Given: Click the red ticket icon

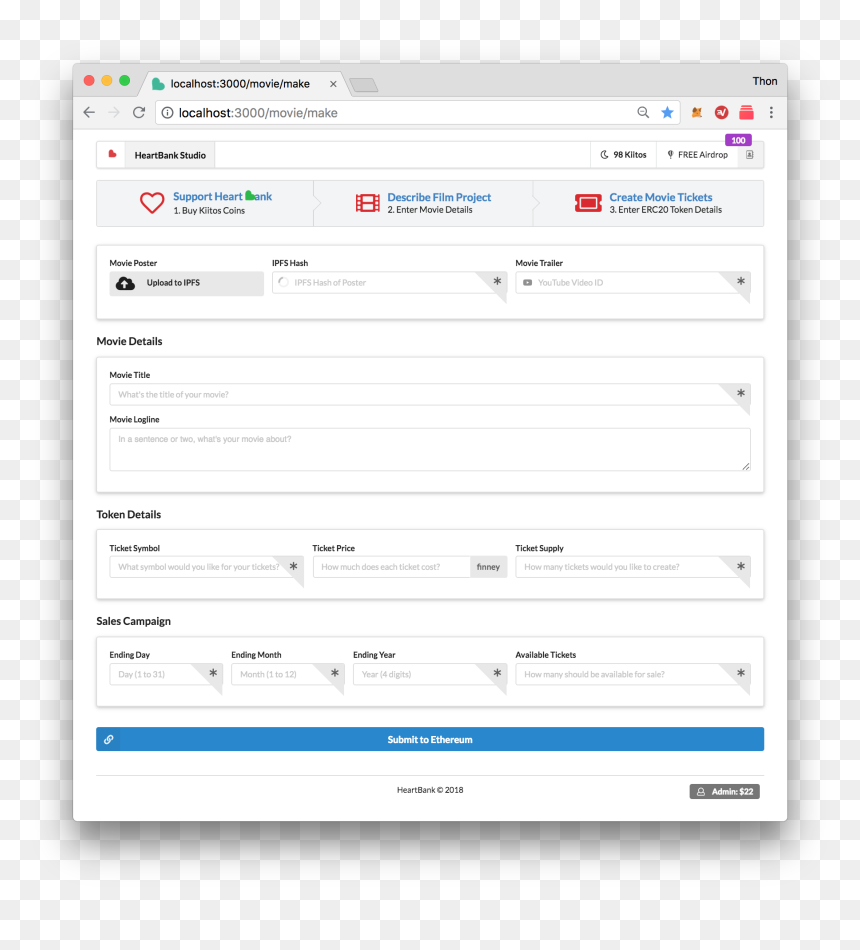Looking at the screenshot, I should coord(588,203).
